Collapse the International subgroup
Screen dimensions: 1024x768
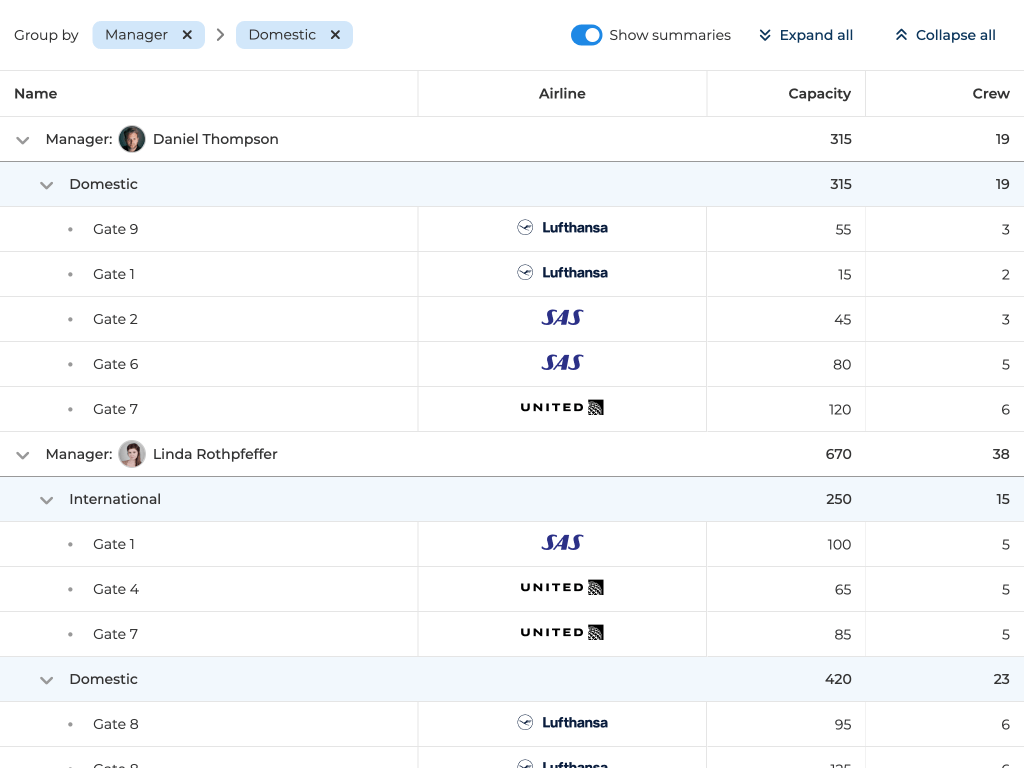tap(46, 500)
